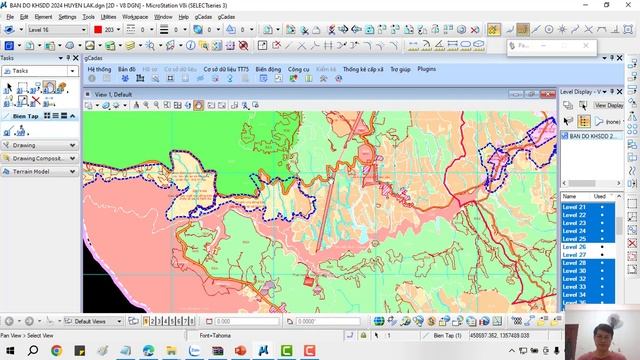Open the Level Manager stacked-layers icon

130,45
